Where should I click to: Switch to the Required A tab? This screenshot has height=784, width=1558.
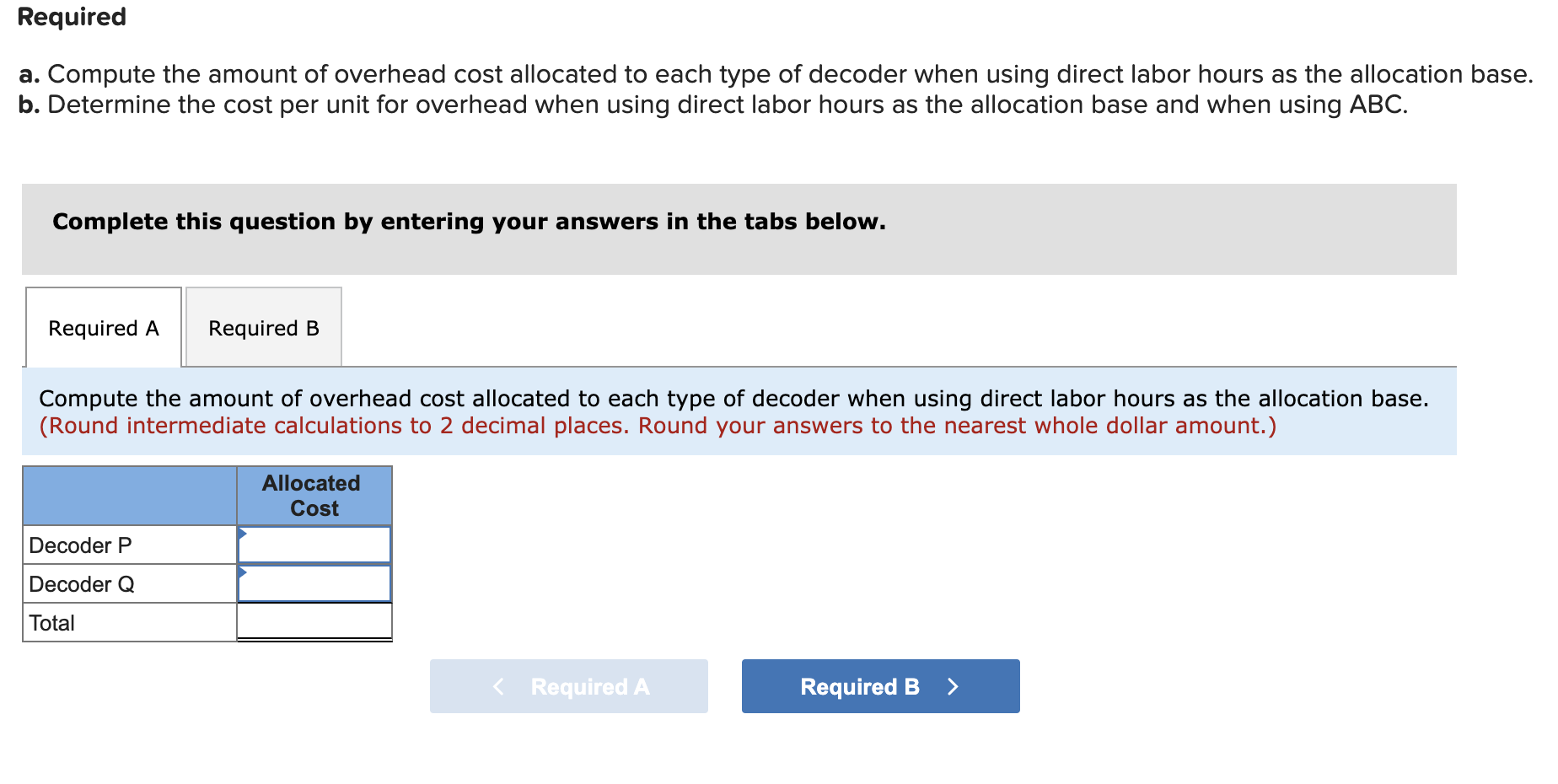103,328
